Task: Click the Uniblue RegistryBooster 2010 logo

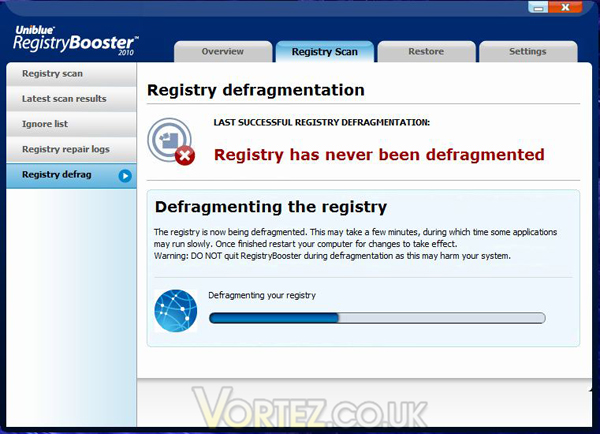Action: point(75,41)
